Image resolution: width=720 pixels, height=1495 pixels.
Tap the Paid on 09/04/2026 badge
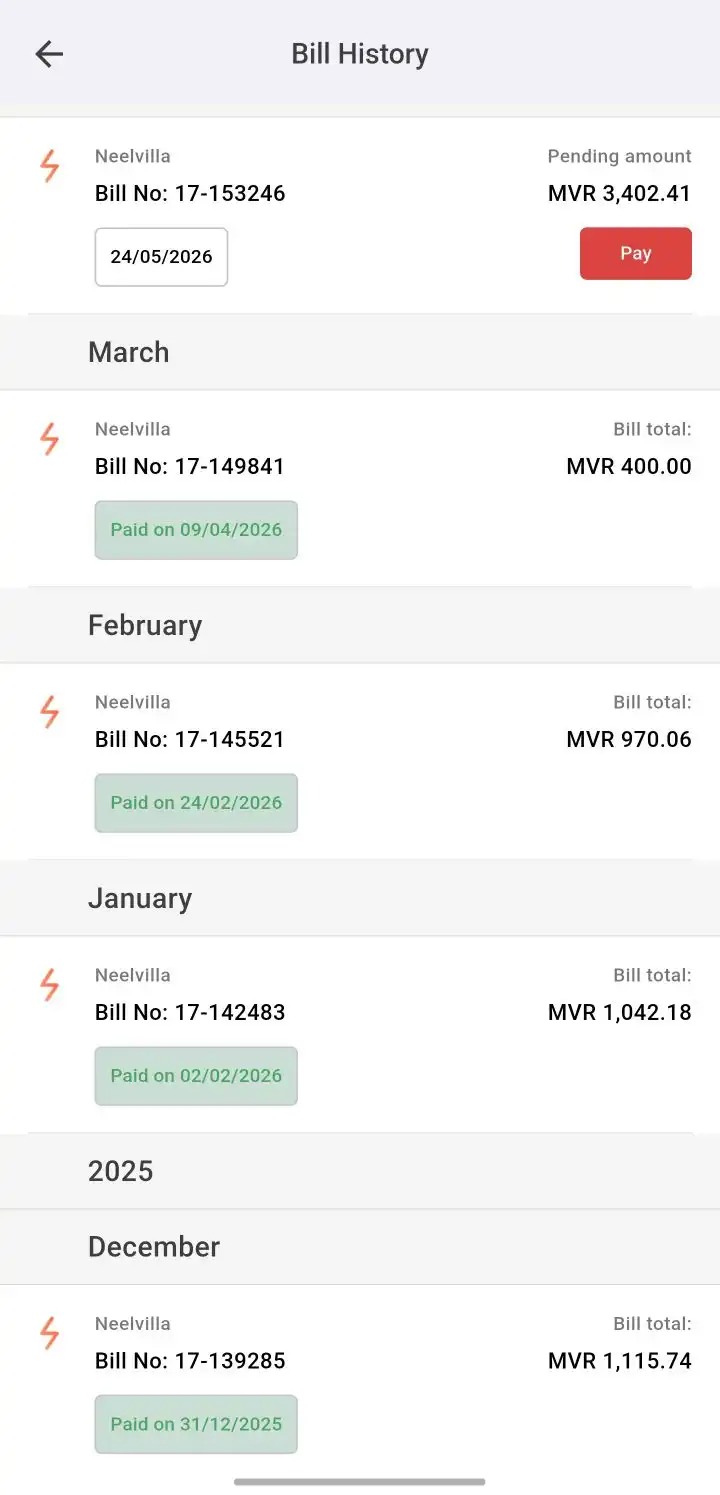click(196, 530)
